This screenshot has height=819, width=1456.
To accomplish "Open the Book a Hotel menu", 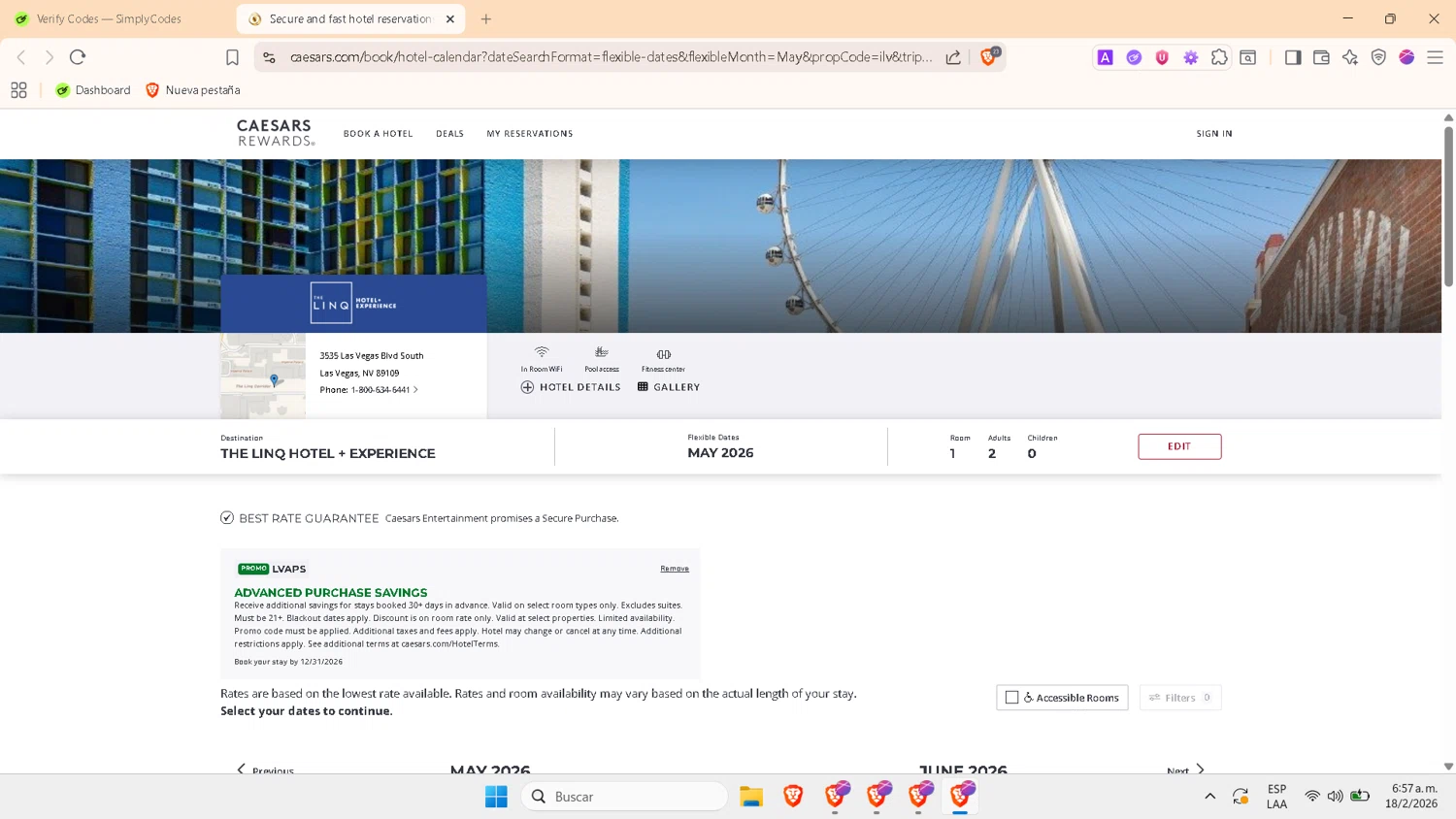I will [378, 134].
